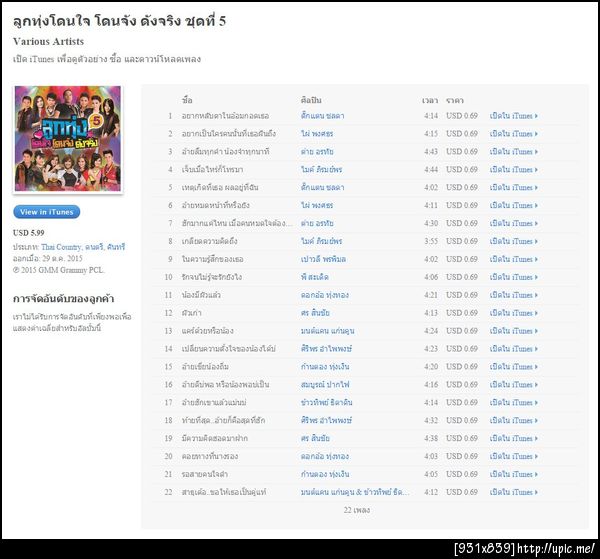Open track 9 via เปิดใน iTunes link
Screen dimensions: 600x559
(x=514, y=259)
